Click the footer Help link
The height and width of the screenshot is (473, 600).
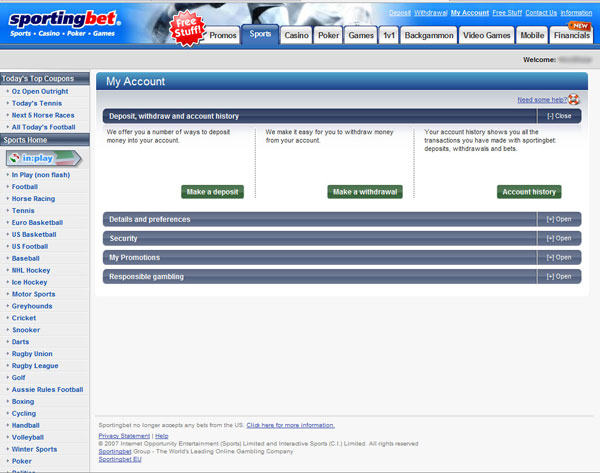(161, 436)
